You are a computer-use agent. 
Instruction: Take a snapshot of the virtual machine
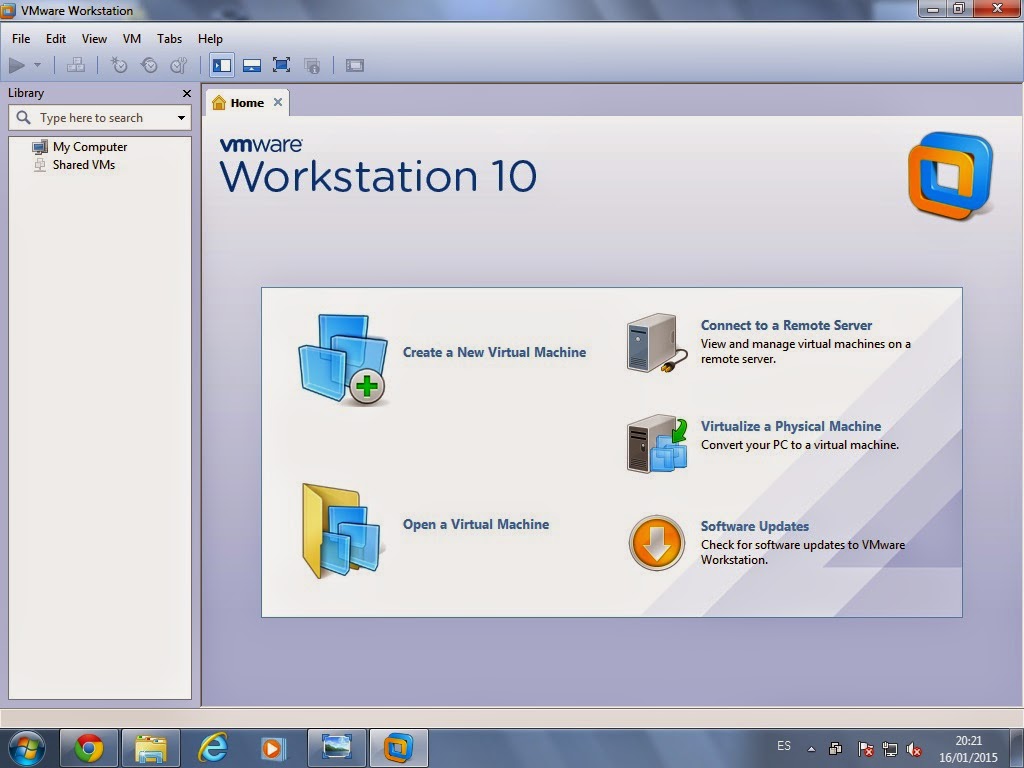point(119,64)
